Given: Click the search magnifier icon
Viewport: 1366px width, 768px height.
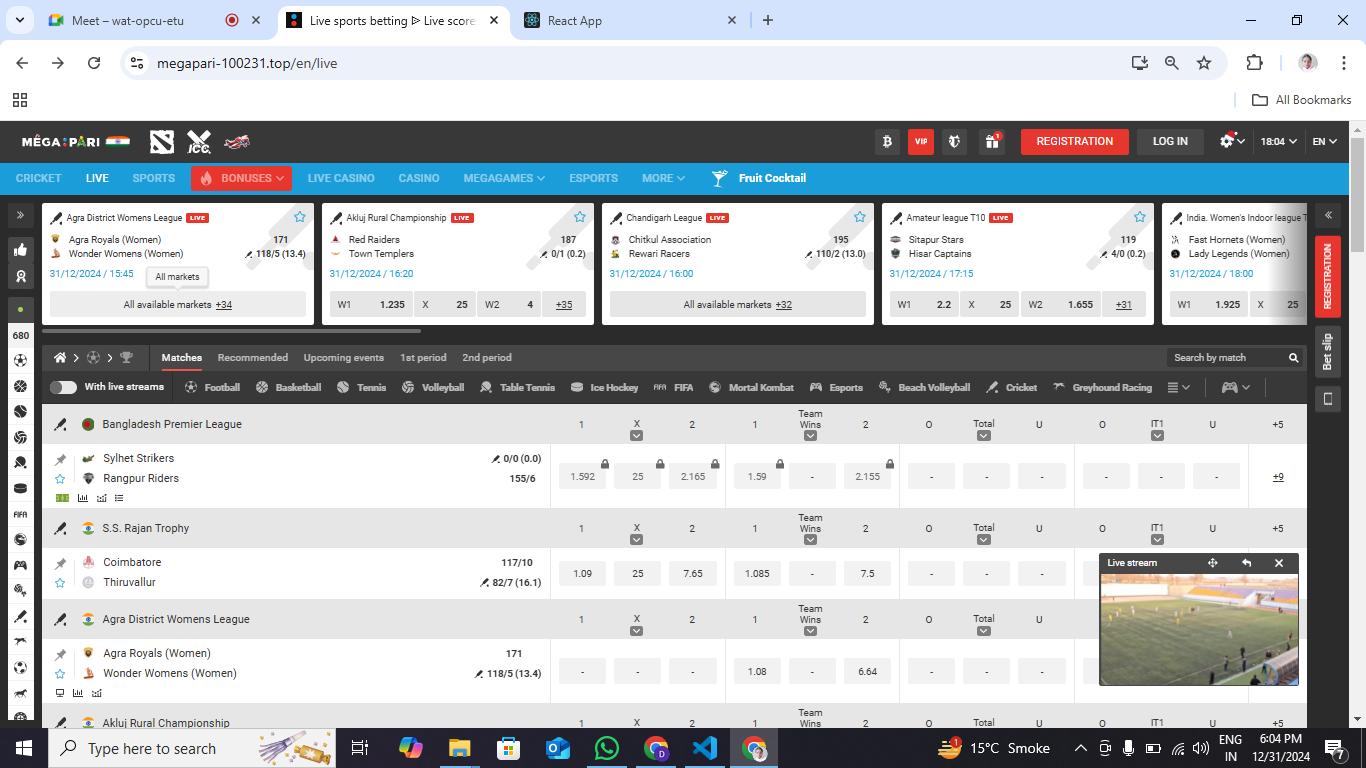Looking at the screenshot, I should click(1293, 358).
